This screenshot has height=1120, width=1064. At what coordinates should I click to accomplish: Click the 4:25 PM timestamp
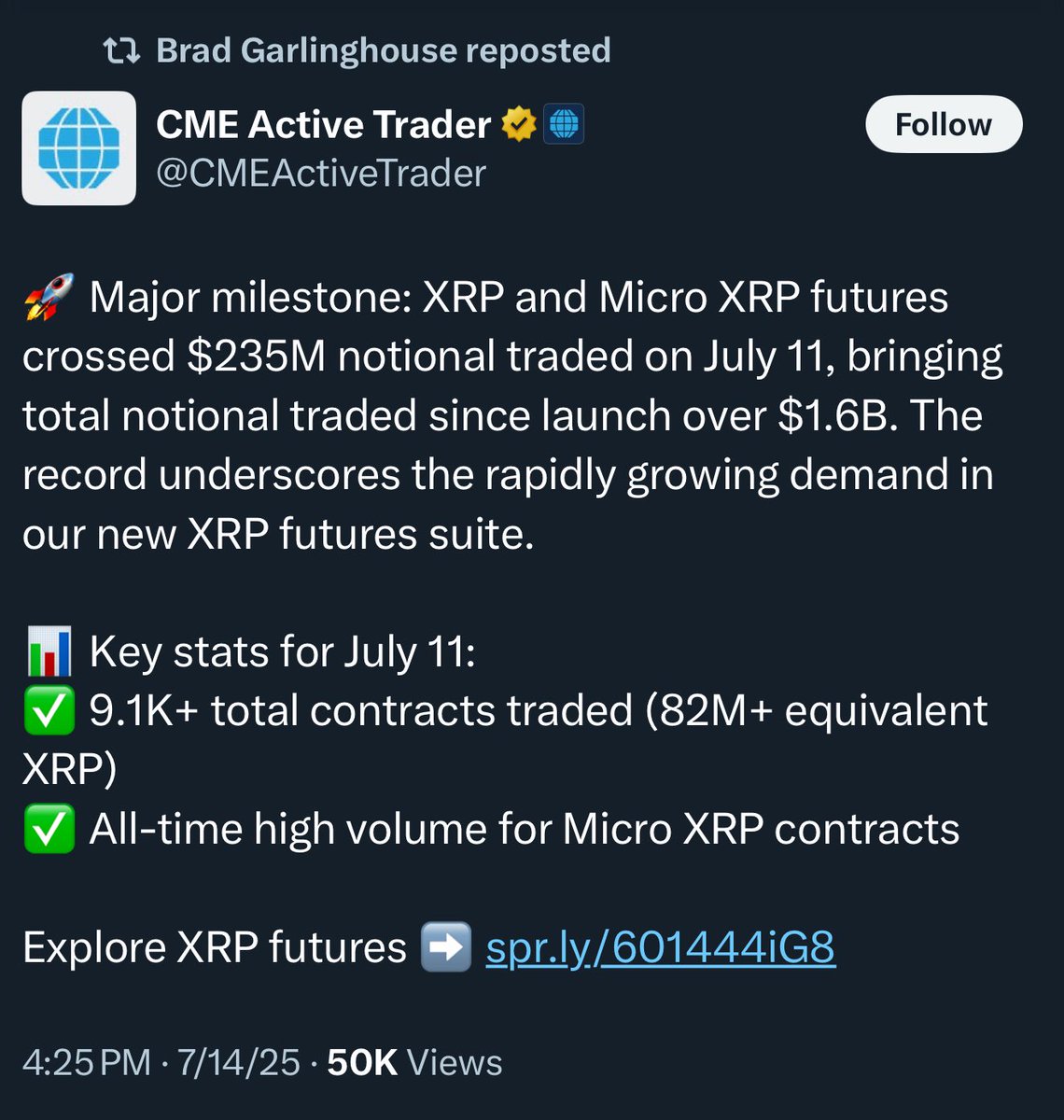87,1062
